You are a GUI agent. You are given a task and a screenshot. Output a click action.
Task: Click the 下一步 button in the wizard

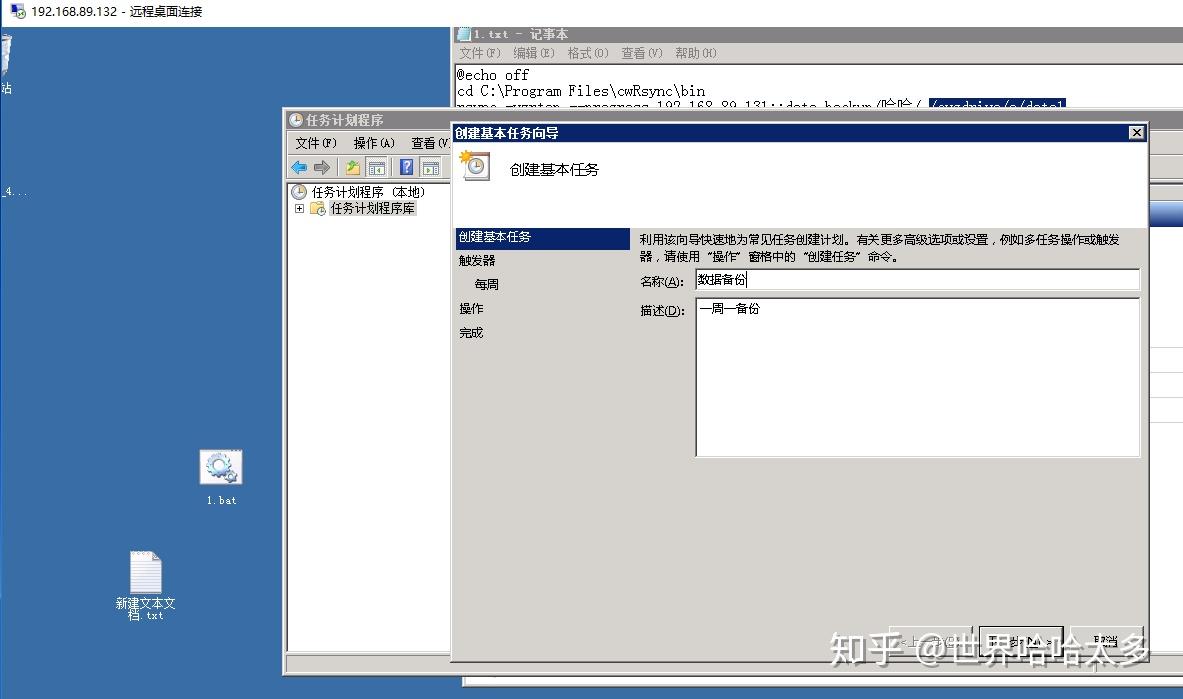[x=1020, y=640]
